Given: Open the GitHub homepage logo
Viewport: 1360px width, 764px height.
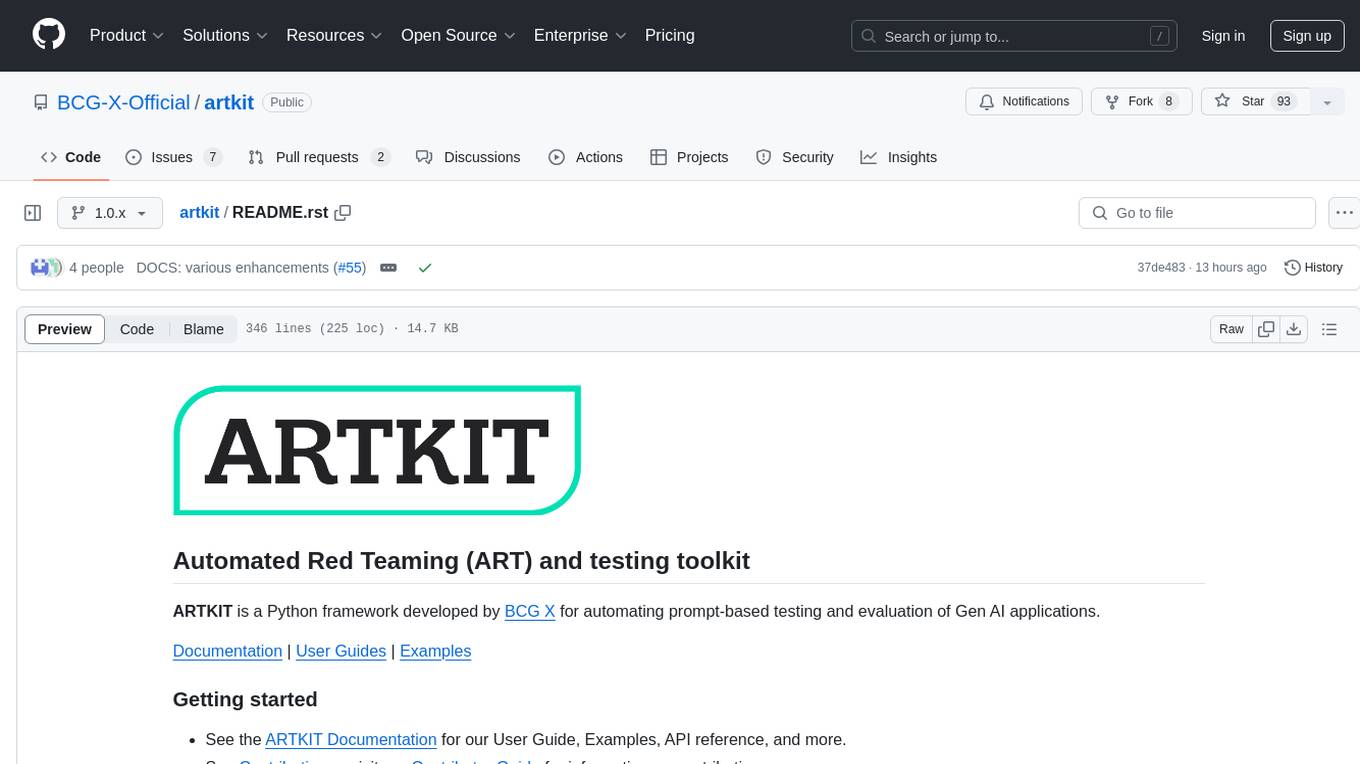Looking at the screenshot, I should [49, 35].
